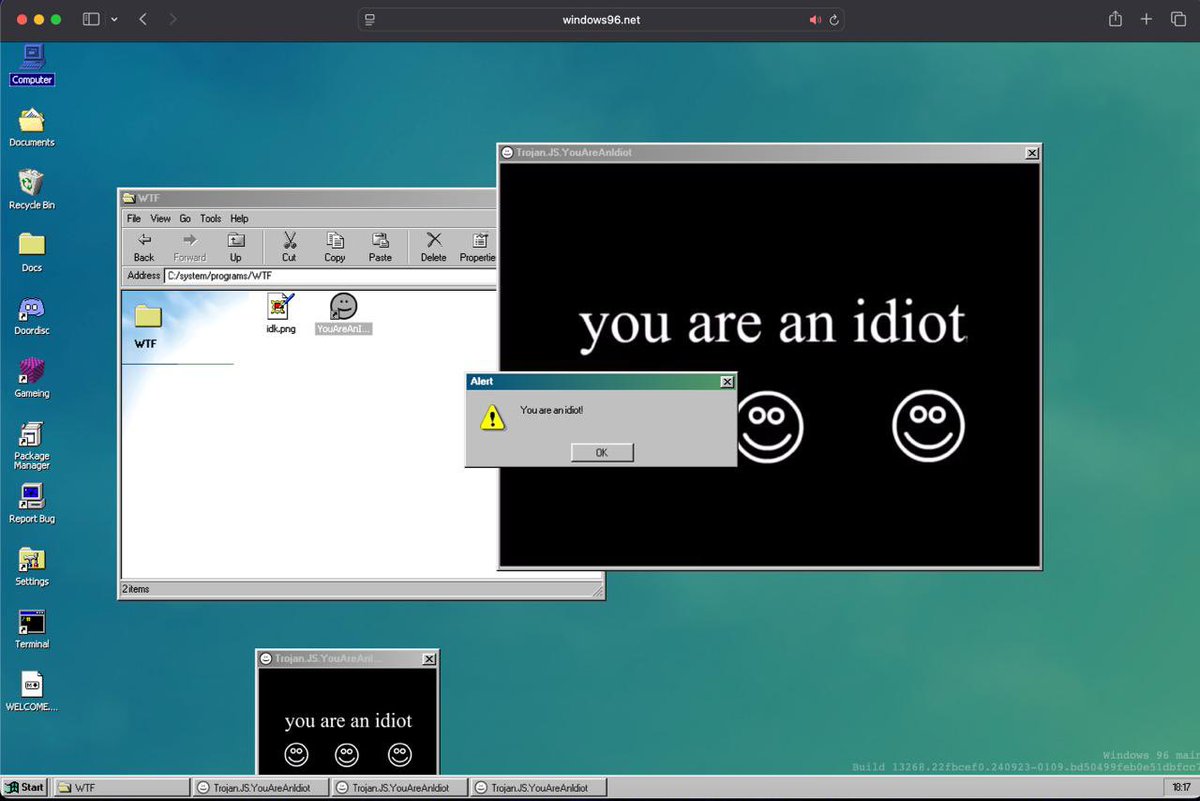Click first Trojan.JS.YouAreAnIdiot taskbar button
This screenshot has height=801, width=1200.
260,788
